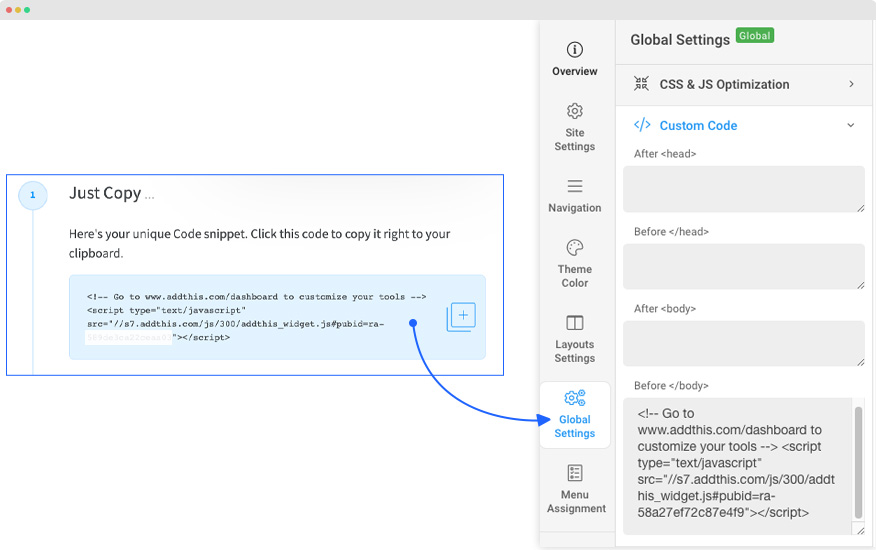Select Global Settings gears icon

pos(574,398)
